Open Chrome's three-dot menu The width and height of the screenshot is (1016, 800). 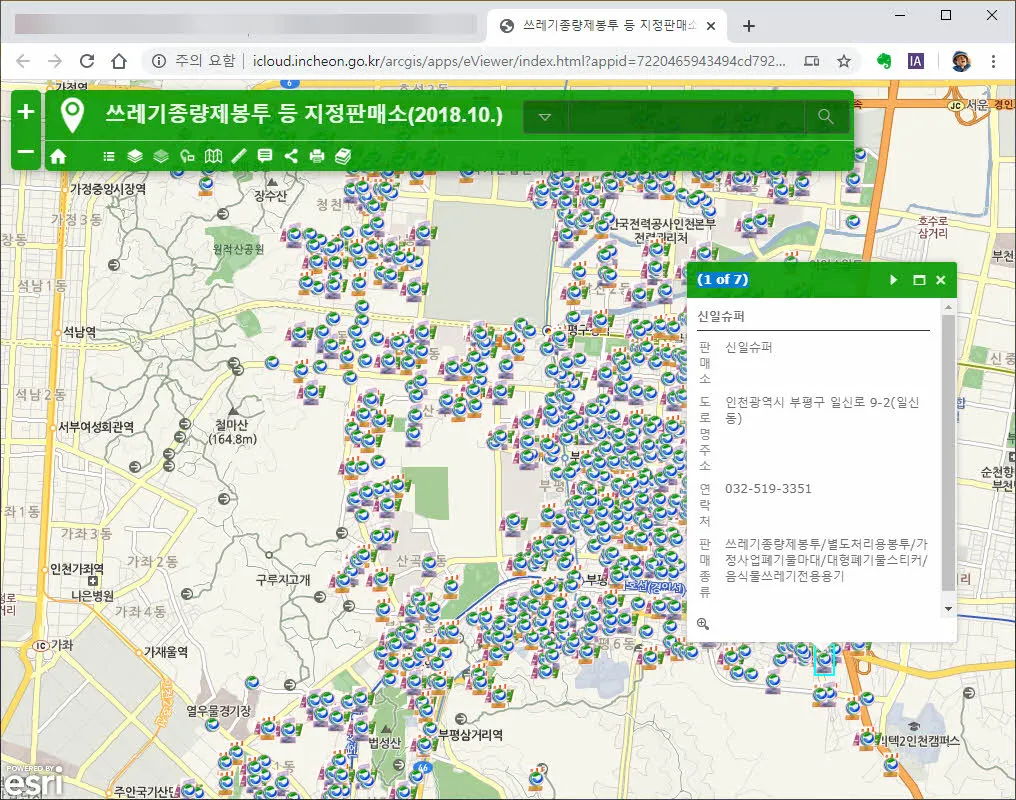[994, 60]
